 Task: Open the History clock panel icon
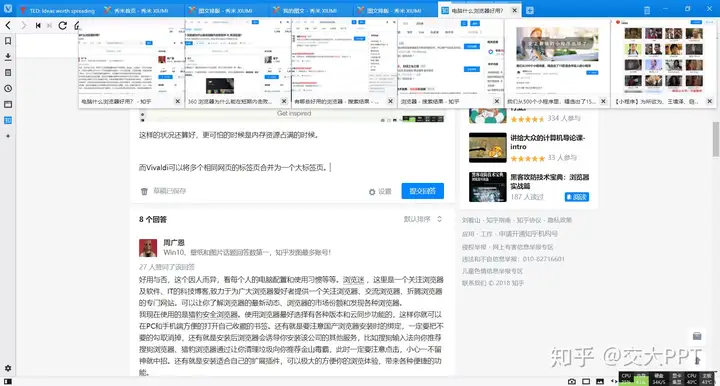tap(8, 89)
